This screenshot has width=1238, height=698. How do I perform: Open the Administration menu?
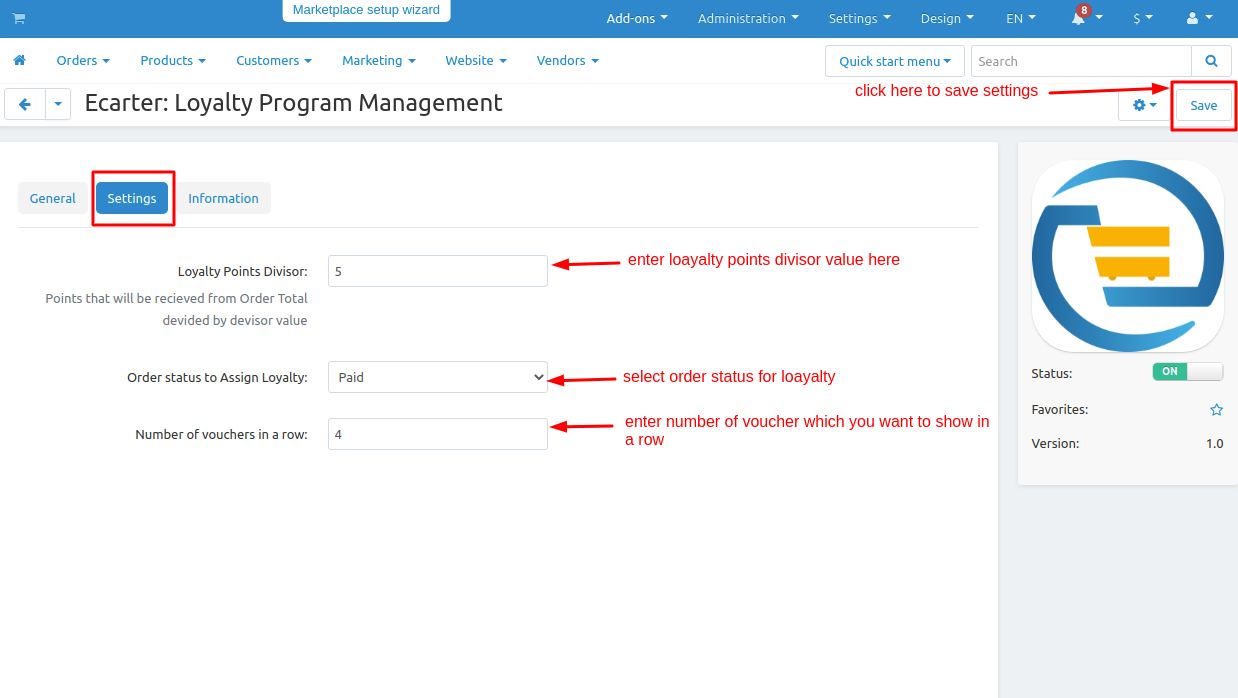tap(748, 18)
